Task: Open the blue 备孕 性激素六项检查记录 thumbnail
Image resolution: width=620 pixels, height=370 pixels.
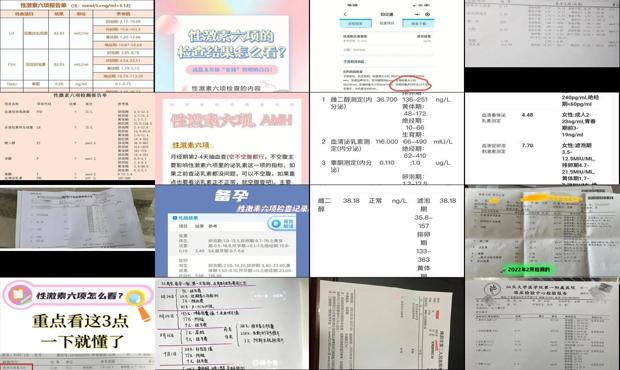Action: coord(232,231)
